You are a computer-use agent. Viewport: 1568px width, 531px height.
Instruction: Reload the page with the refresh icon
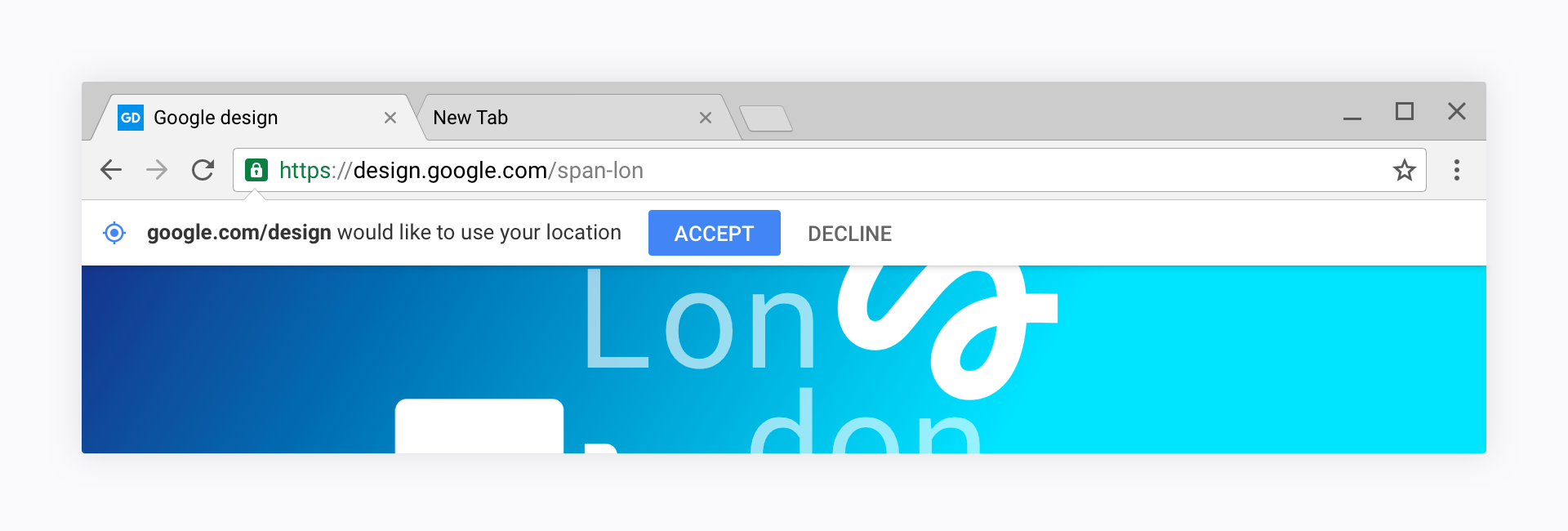[x=203, y=170]
